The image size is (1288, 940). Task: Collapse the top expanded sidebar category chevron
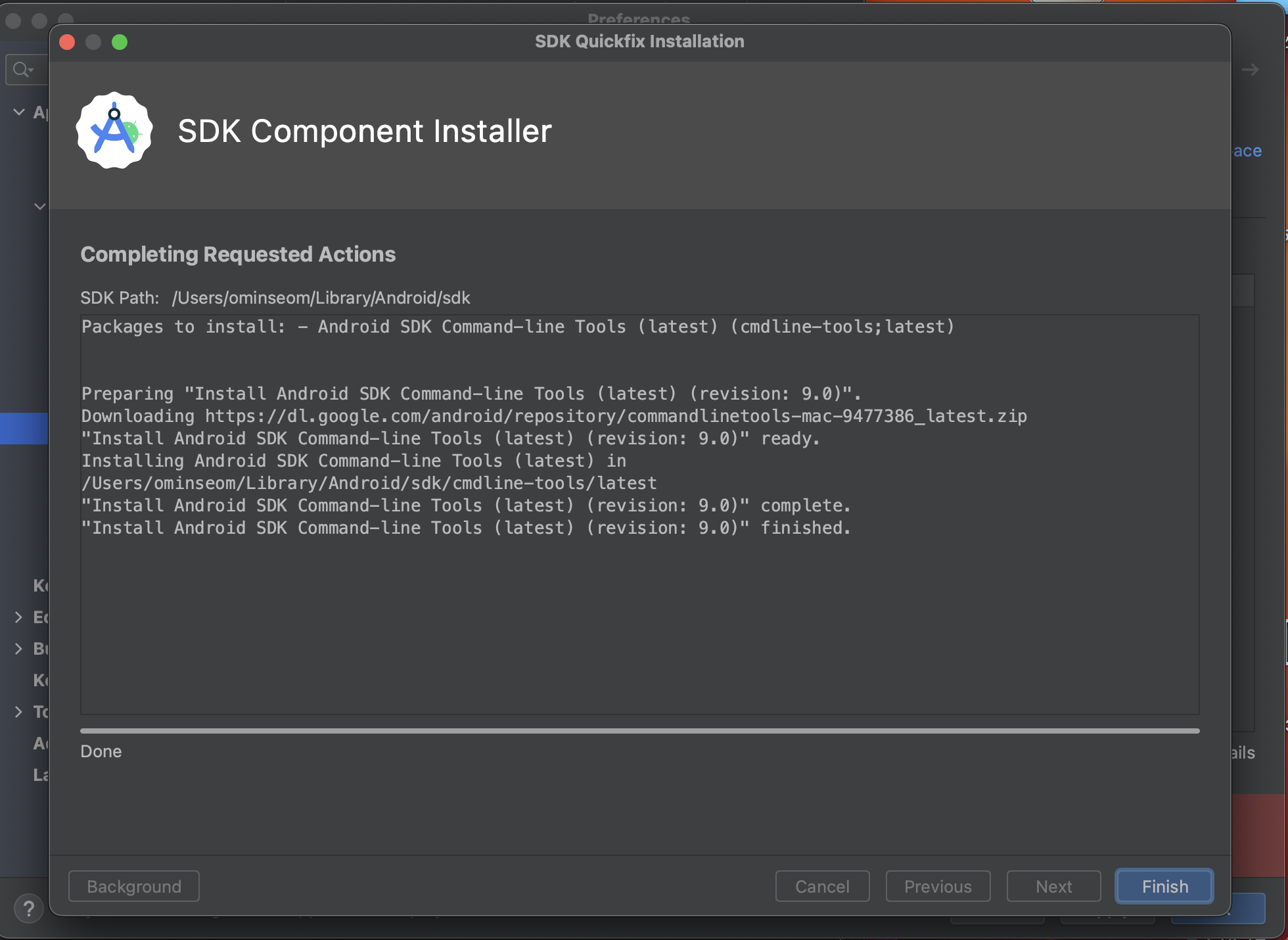coord(19,112)
